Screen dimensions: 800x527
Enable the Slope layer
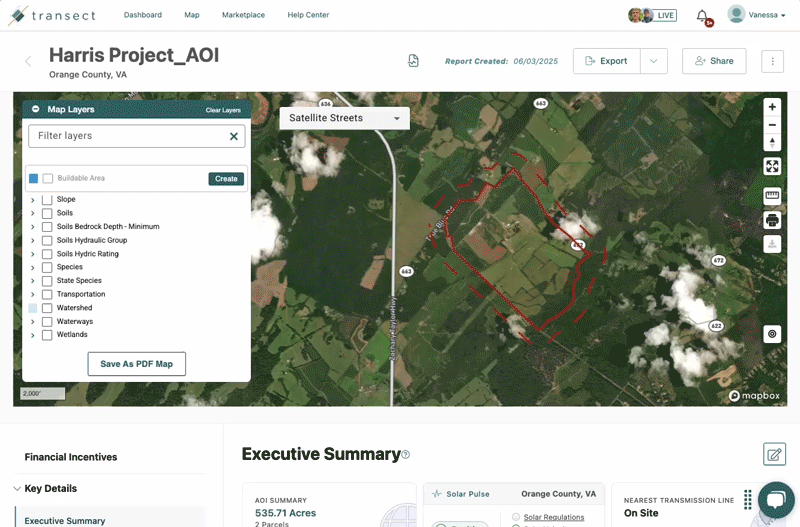47,199
